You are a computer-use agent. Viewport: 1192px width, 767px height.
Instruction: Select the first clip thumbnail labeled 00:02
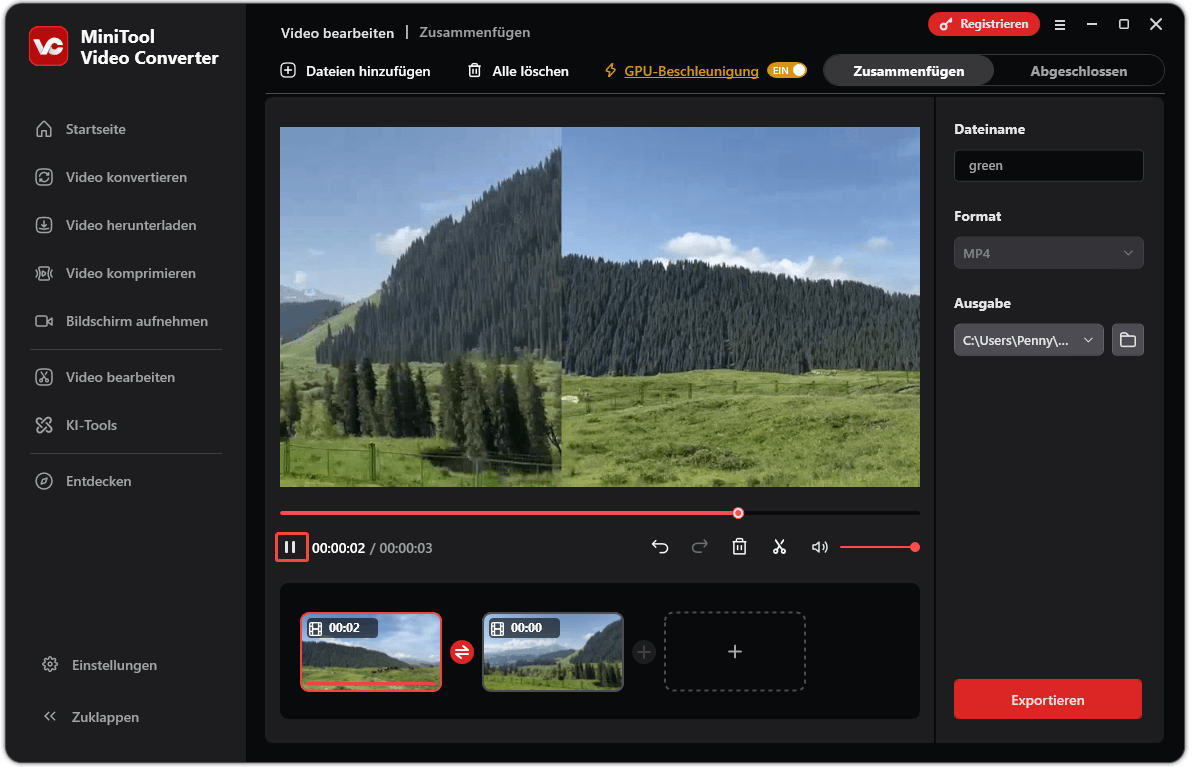(x=371, y=651)
